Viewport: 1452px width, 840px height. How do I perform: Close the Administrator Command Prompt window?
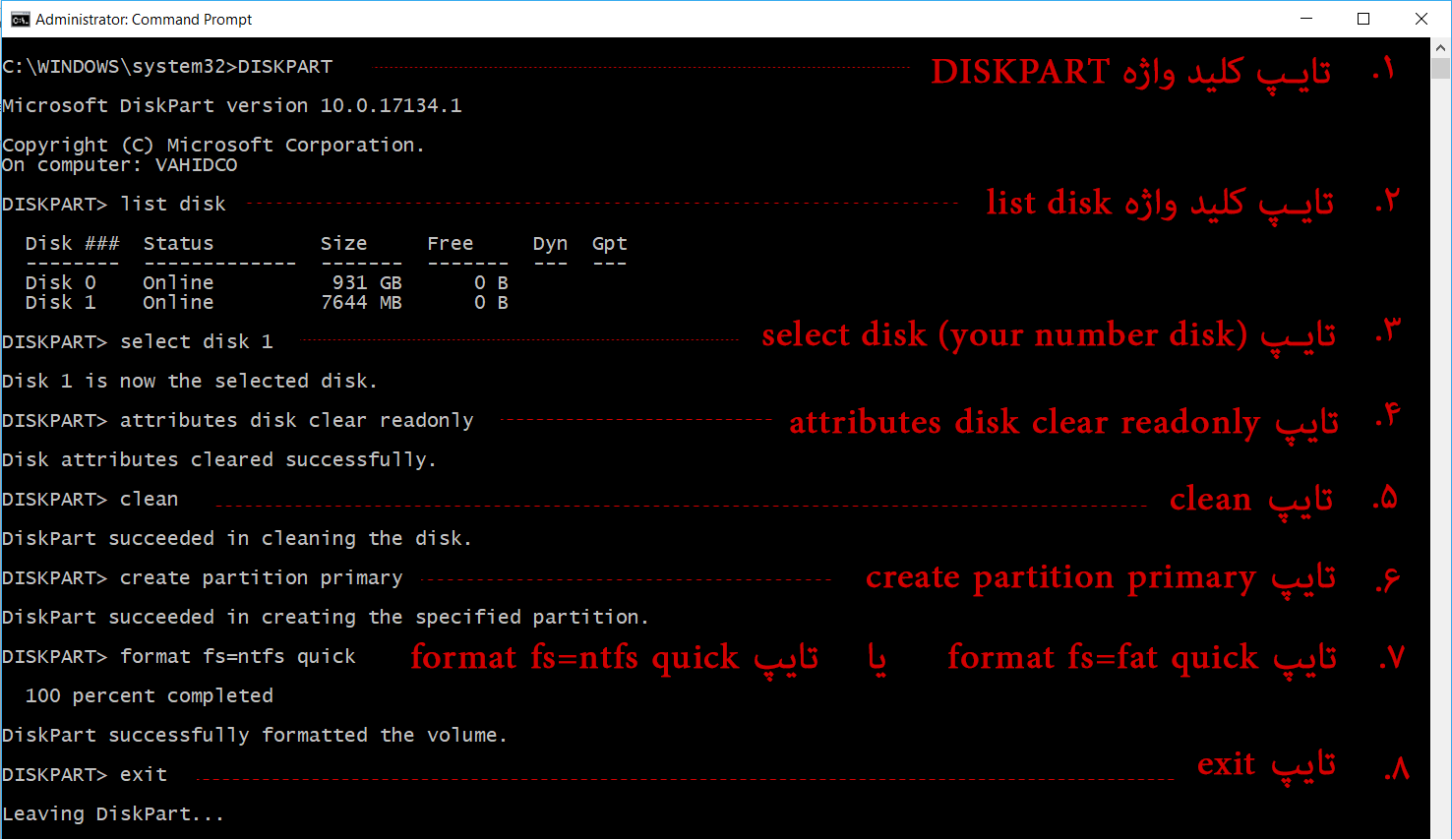click(1421, 19)
